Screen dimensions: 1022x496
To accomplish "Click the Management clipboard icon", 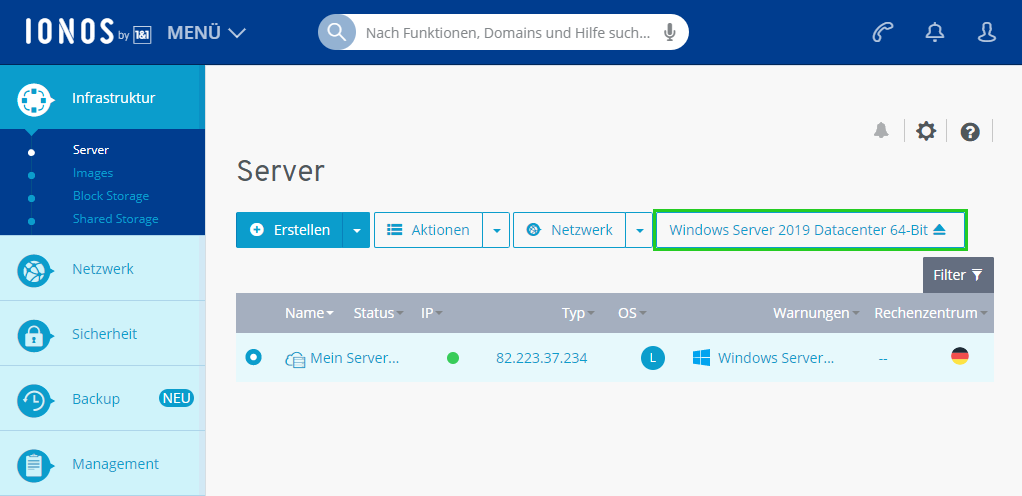I will 34,466.
